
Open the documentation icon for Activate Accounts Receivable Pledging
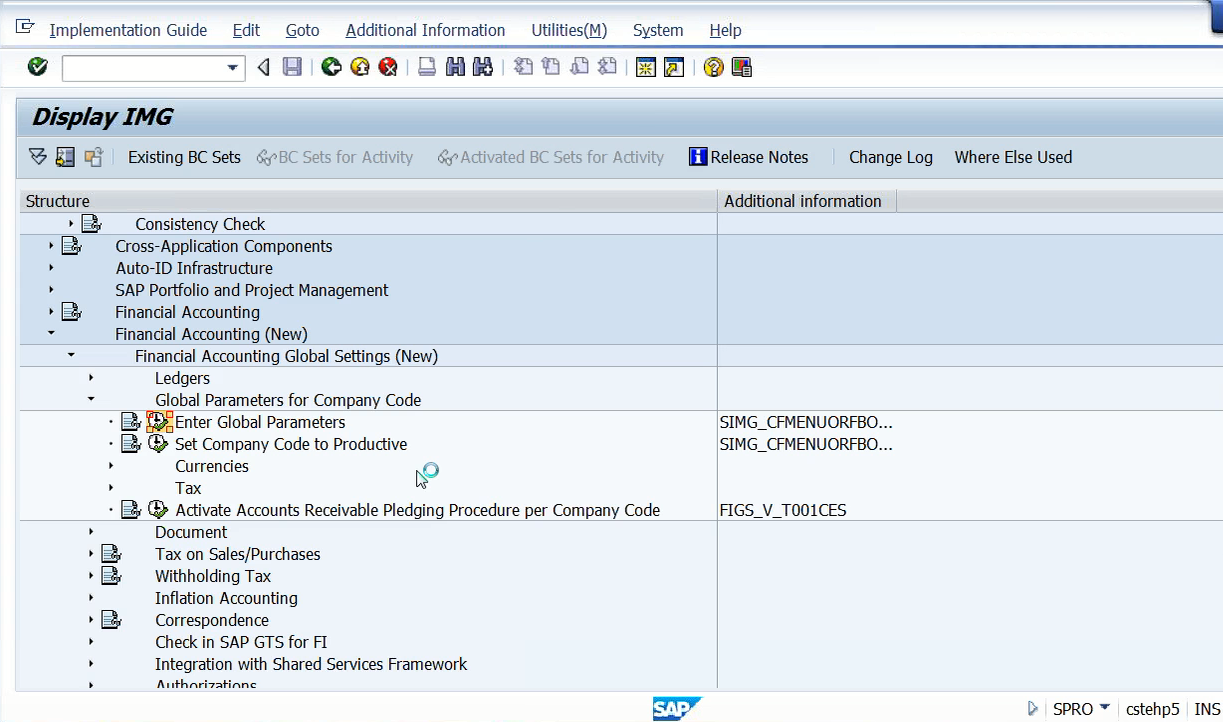131,510
